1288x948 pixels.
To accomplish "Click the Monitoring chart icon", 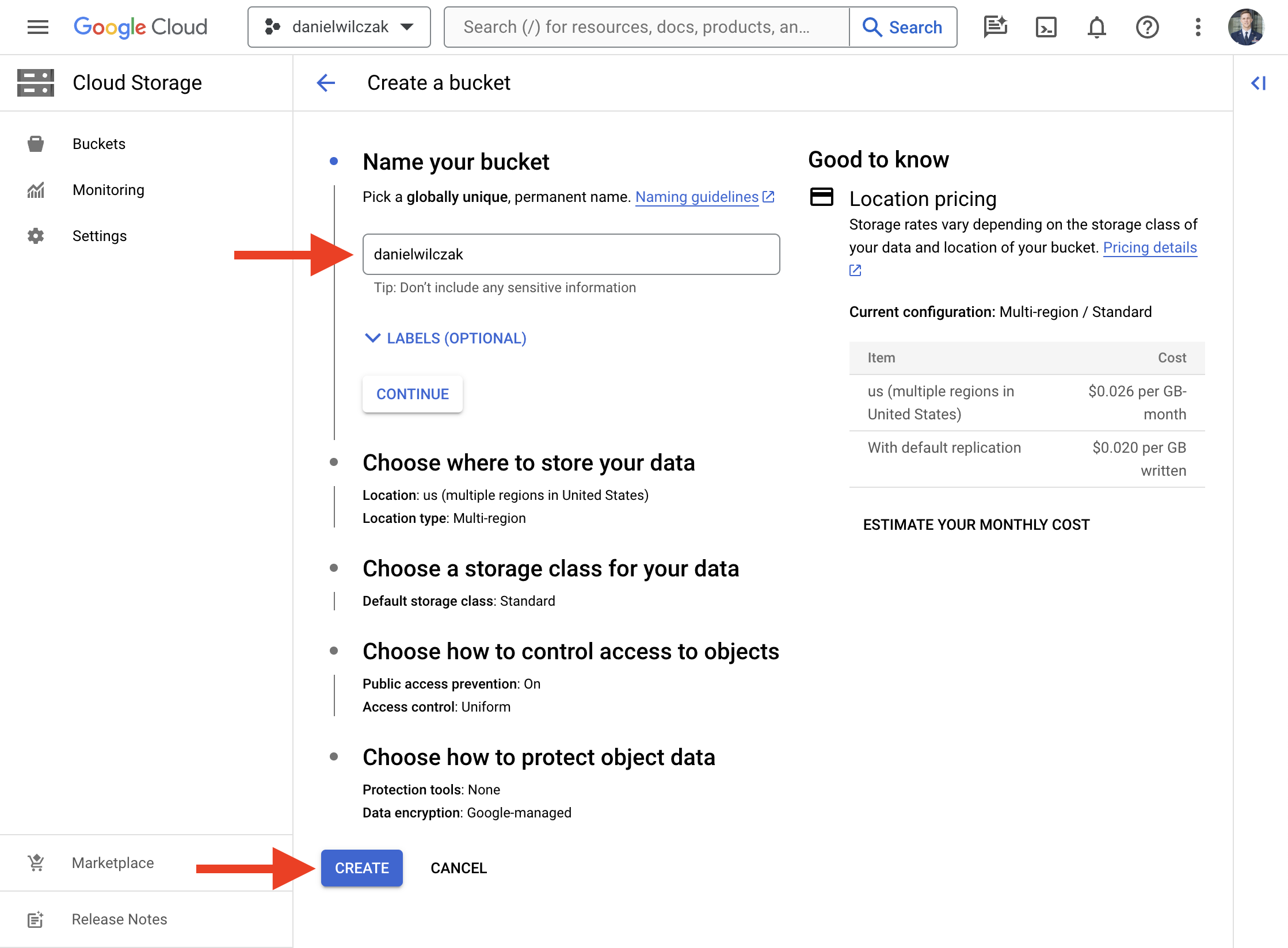I will coord(36,190).
